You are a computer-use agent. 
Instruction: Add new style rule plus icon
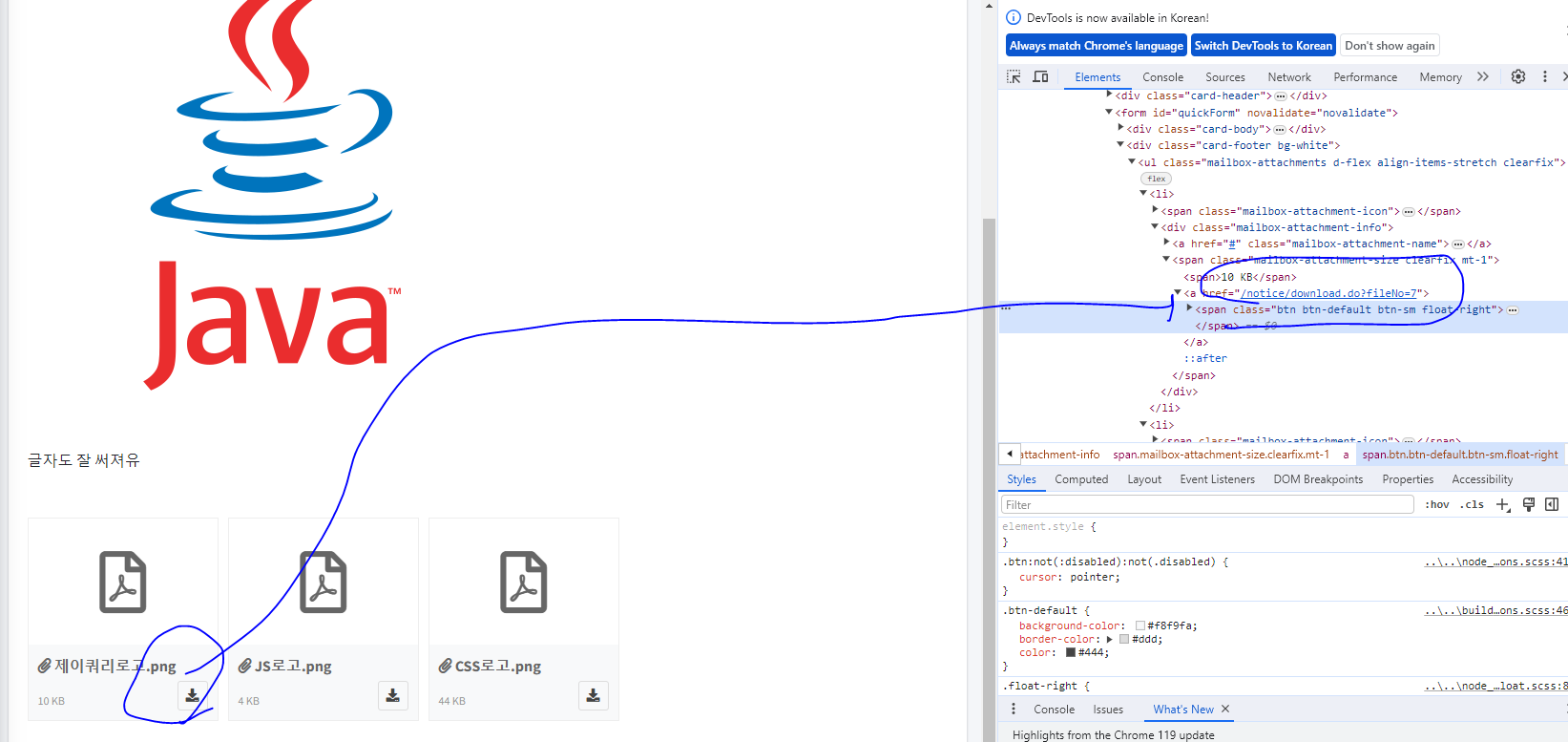tap(1503, 504)
